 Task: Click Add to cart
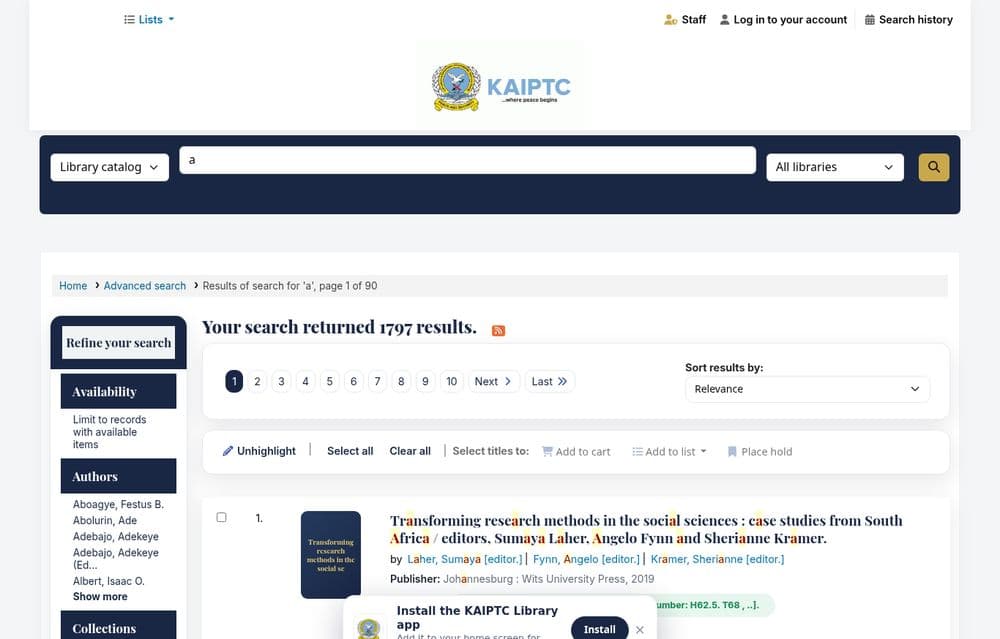pos(576,452)
